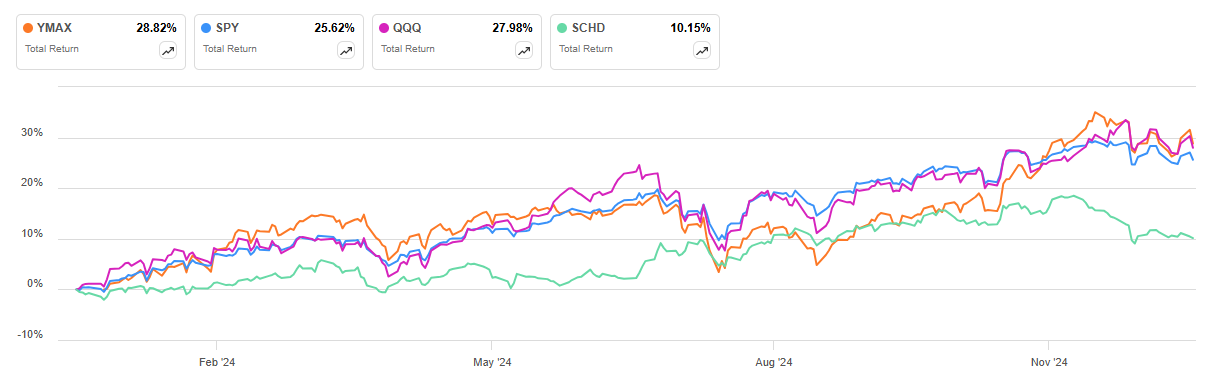Click the SCHD Total Return text
1216x384 pixels.
click(x=585, y=49)
